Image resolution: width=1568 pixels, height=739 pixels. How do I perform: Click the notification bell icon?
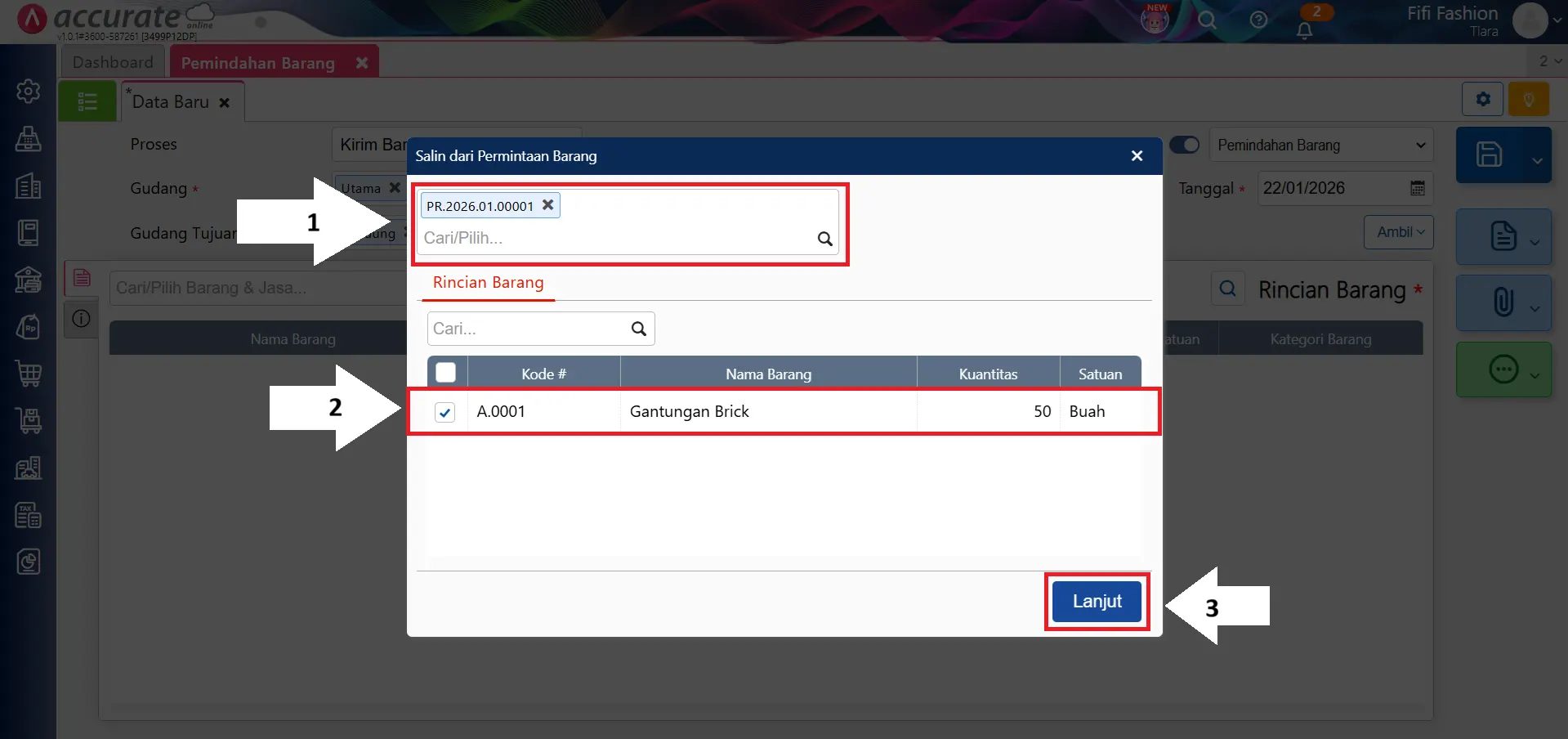[x=1304, y=30]
